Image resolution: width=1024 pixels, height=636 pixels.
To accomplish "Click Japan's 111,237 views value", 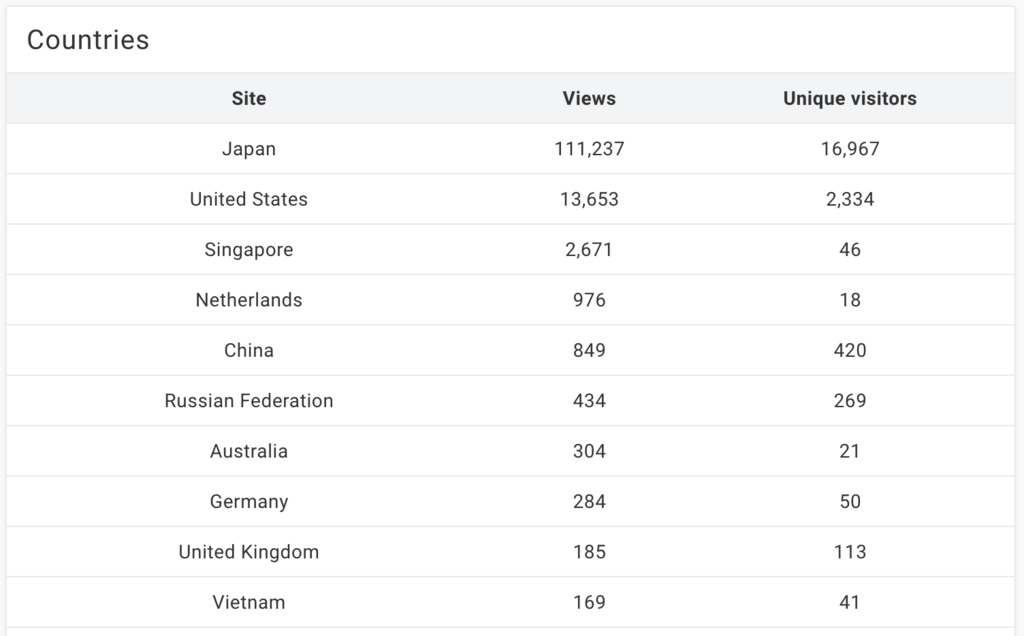I will click(589, 149).
